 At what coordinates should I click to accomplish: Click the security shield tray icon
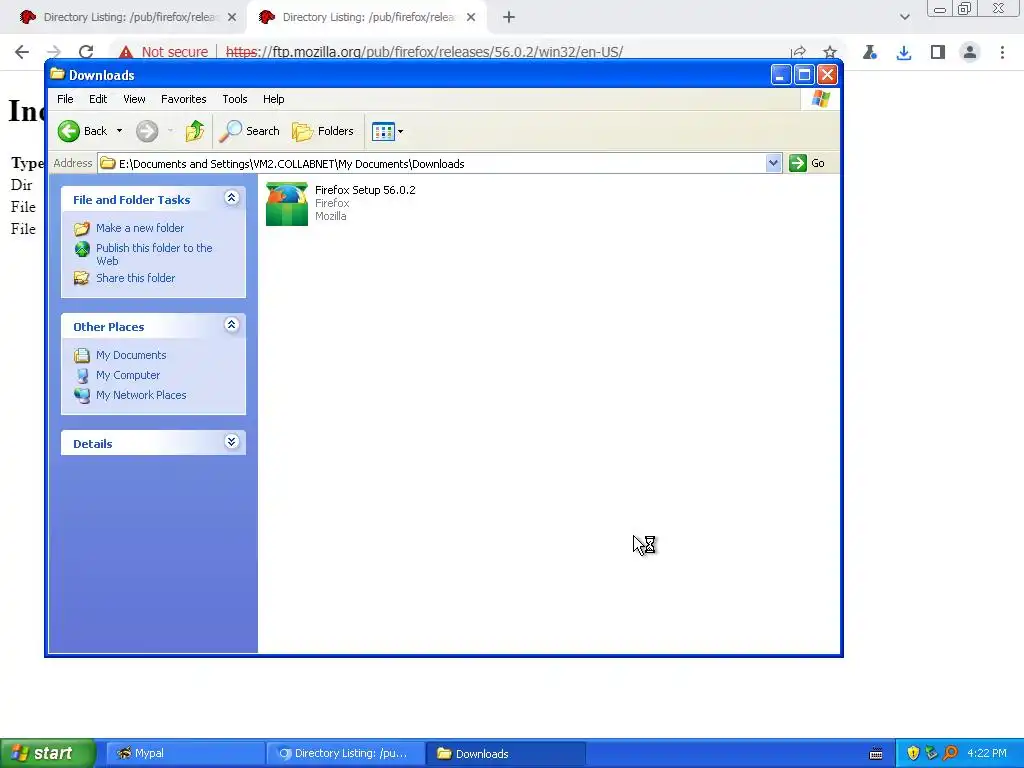pyautogui.click(x=913, y=754)
